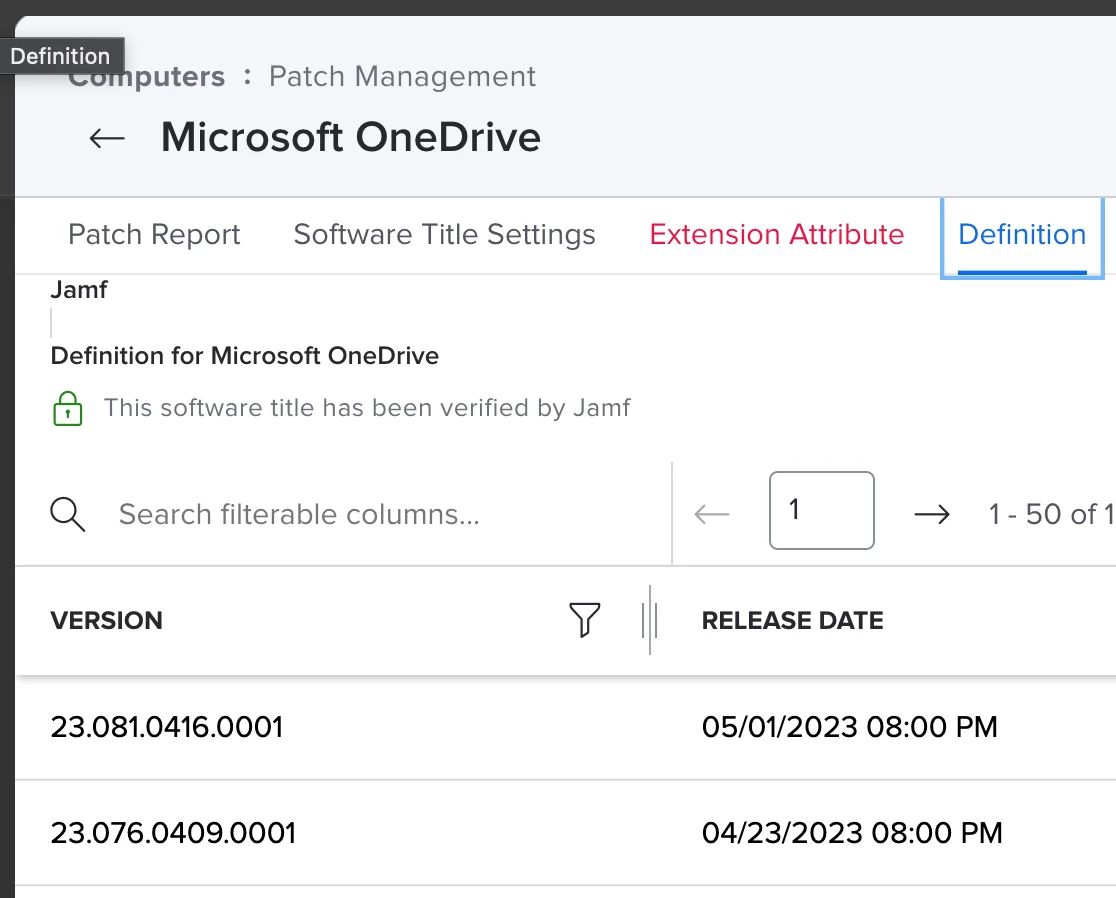Click the Computers breadcrumb link
1116x898 pixels.
[147, 77]
